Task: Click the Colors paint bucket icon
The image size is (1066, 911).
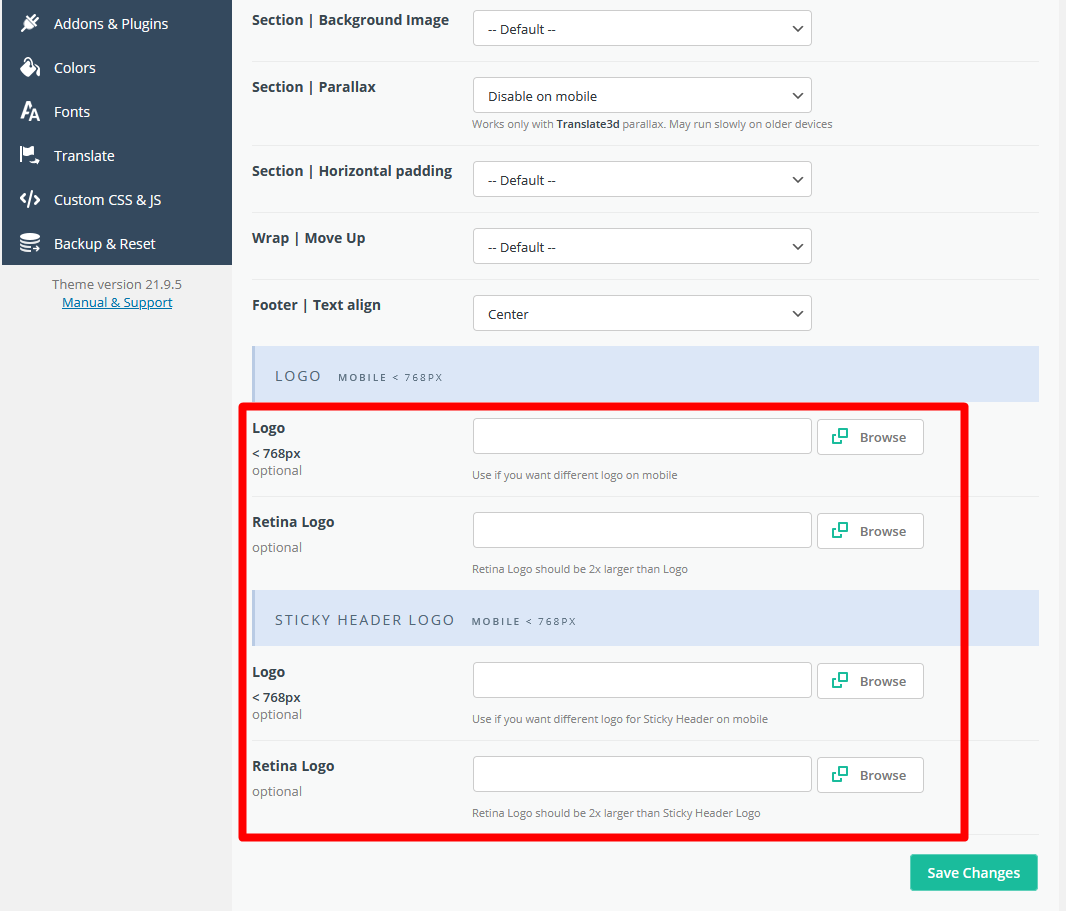Action: 30,67
